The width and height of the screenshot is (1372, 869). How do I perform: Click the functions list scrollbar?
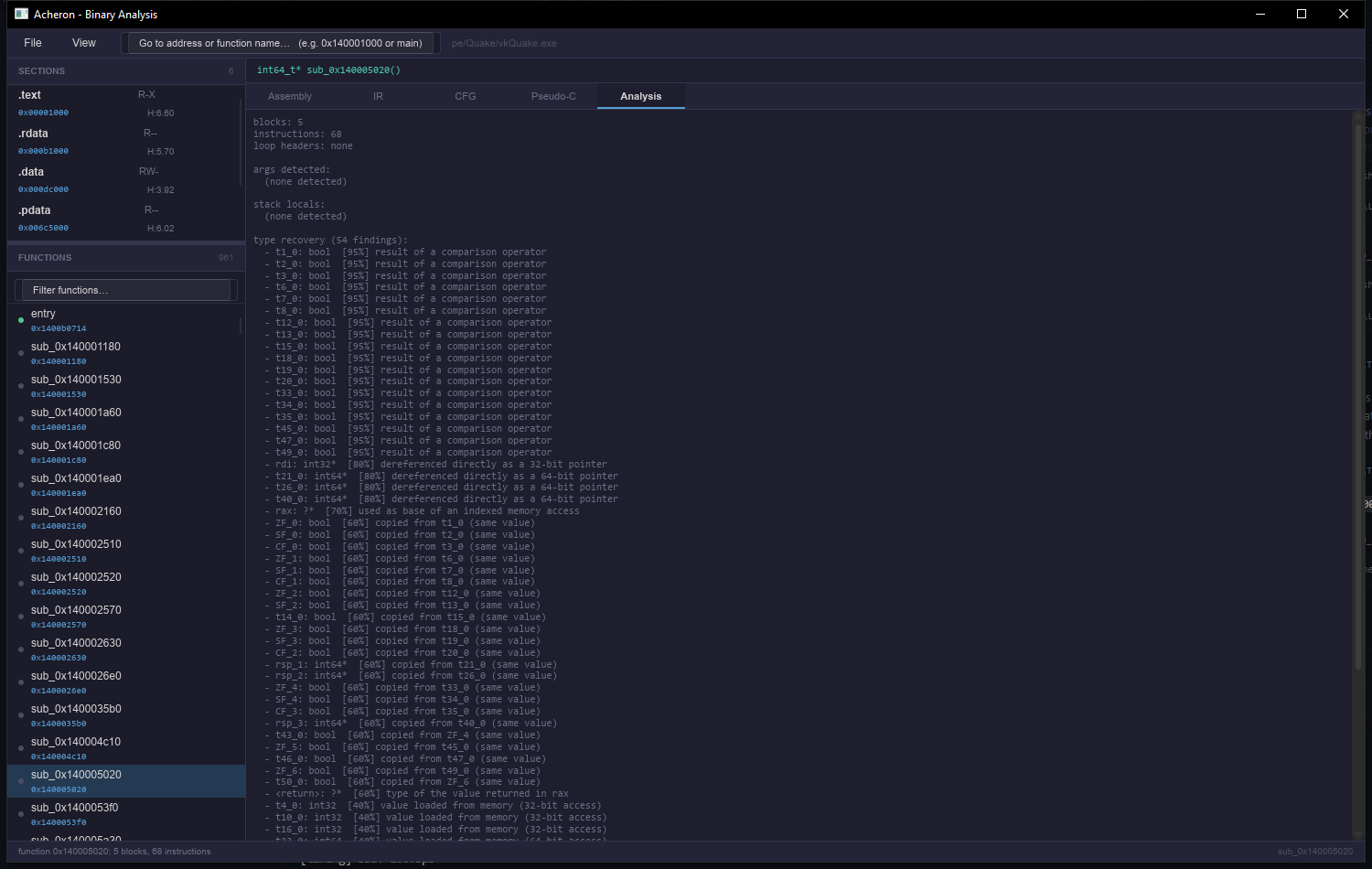241,326
